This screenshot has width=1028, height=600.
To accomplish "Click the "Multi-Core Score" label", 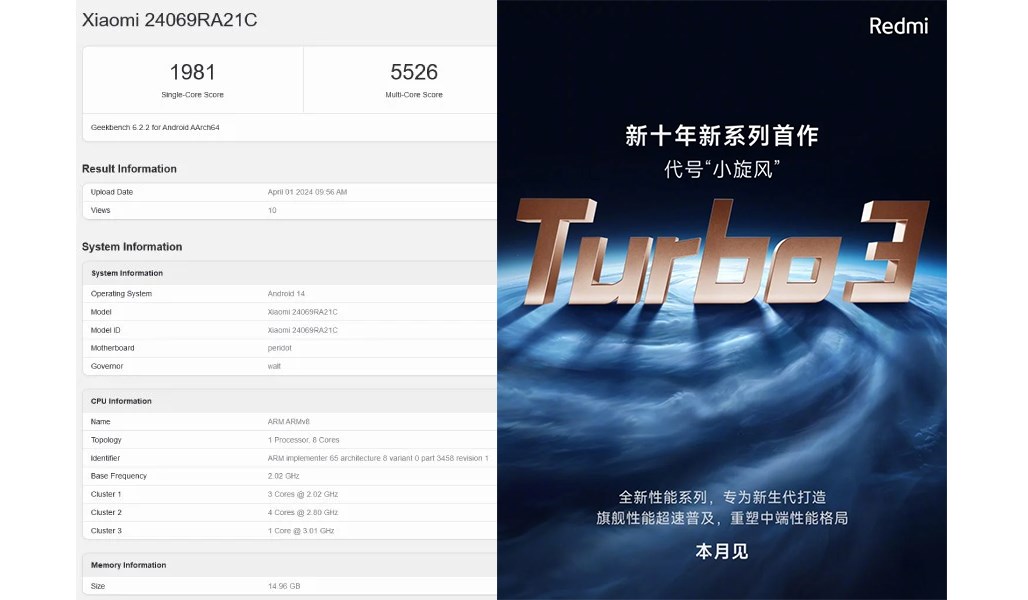I will [414, 95].
